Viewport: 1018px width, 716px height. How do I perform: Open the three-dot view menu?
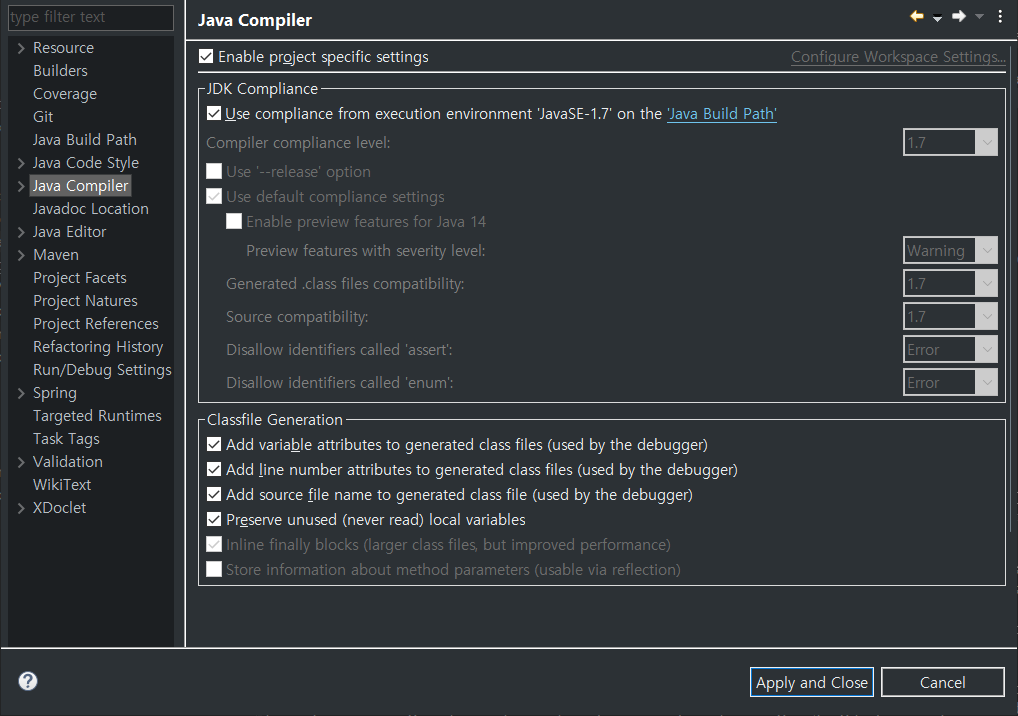(1000, 17)
